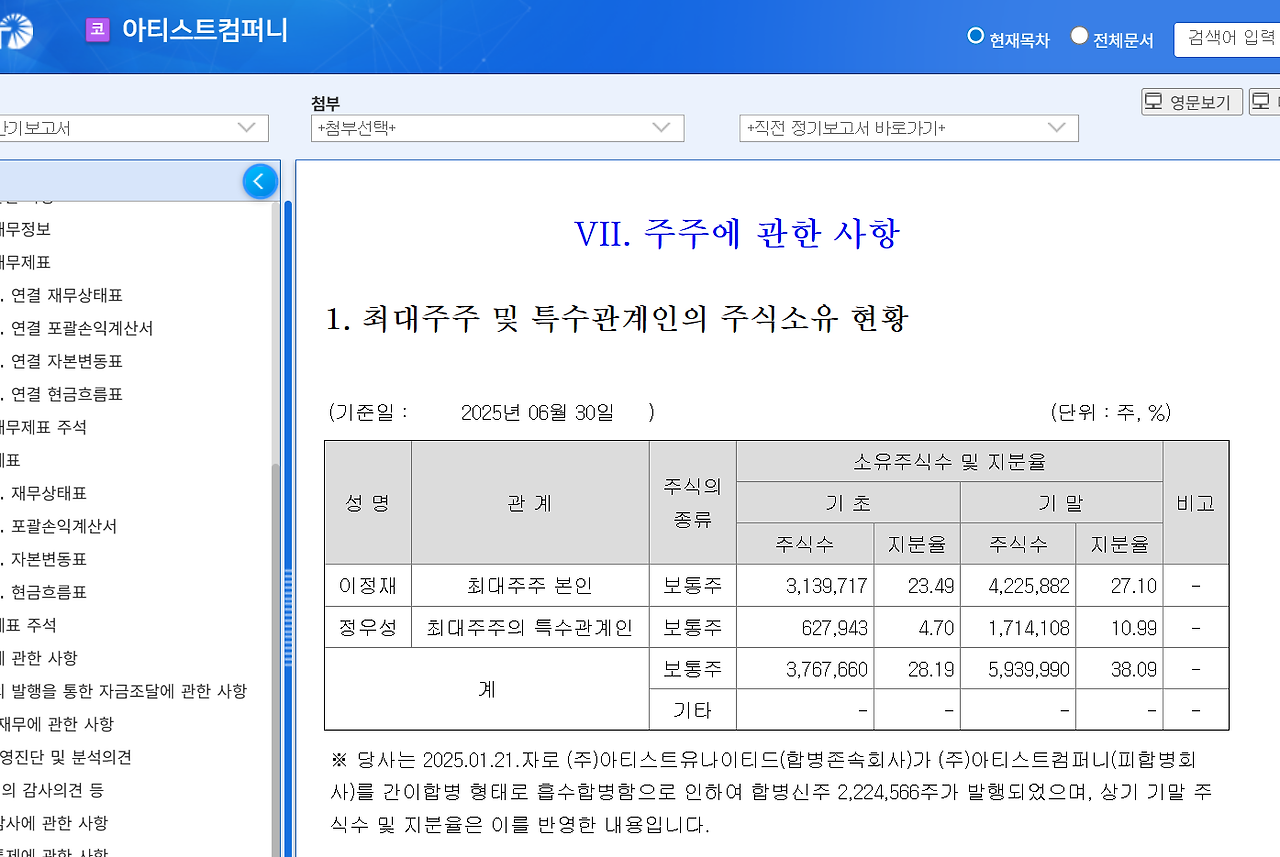Click the 627,943 share count cell
This screenshot has width=1280, height=857.
[x=805, y=628]
